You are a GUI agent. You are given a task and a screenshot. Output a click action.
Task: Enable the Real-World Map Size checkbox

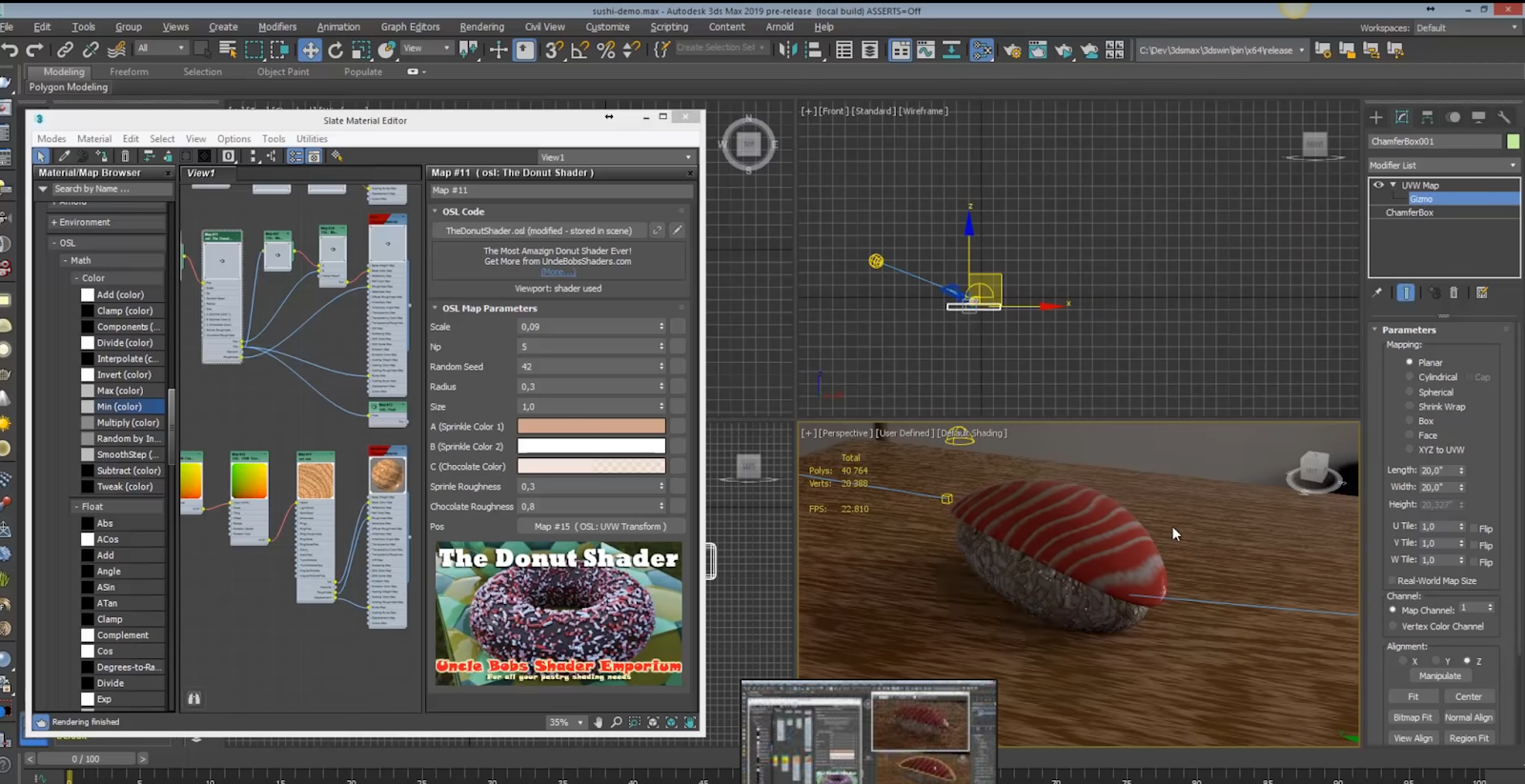pos(1392,580)
